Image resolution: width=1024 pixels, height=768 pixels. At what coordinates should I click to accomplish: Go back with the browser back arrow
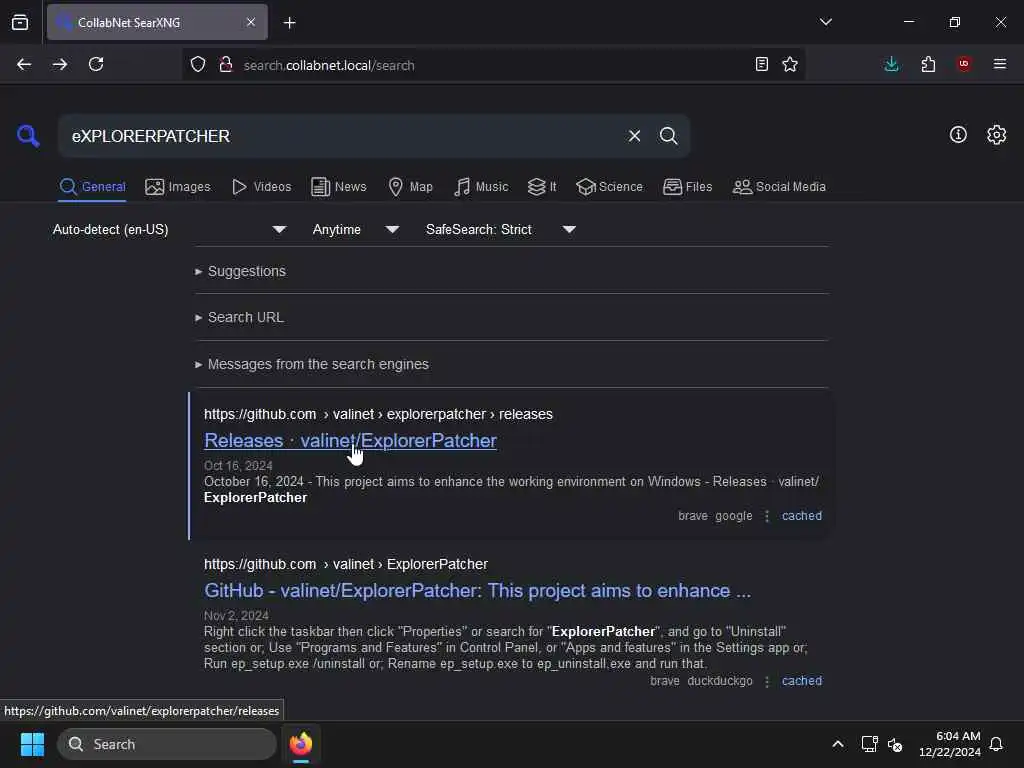(24, 64)
